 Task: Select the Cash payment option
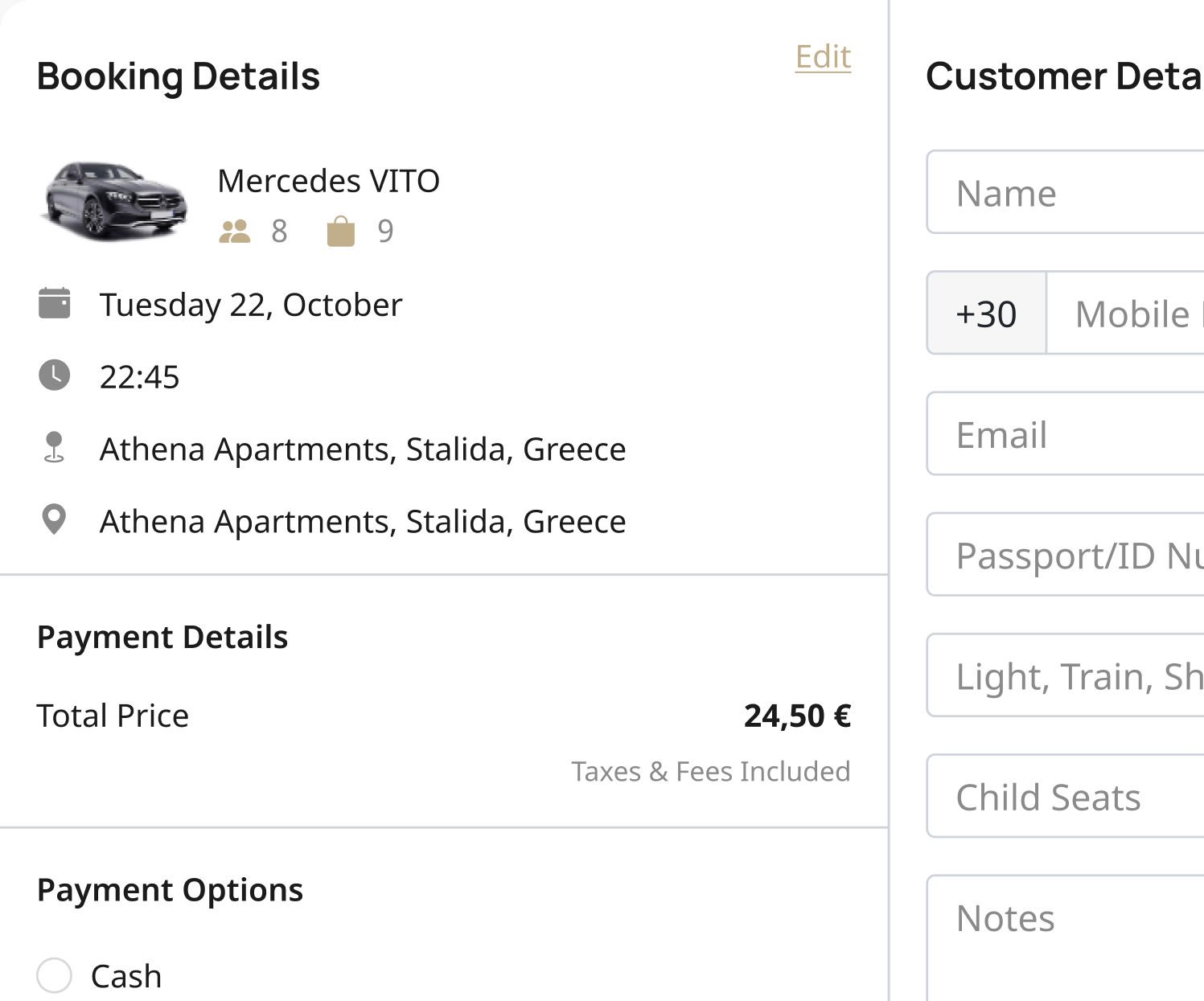[x=55, y=975]
